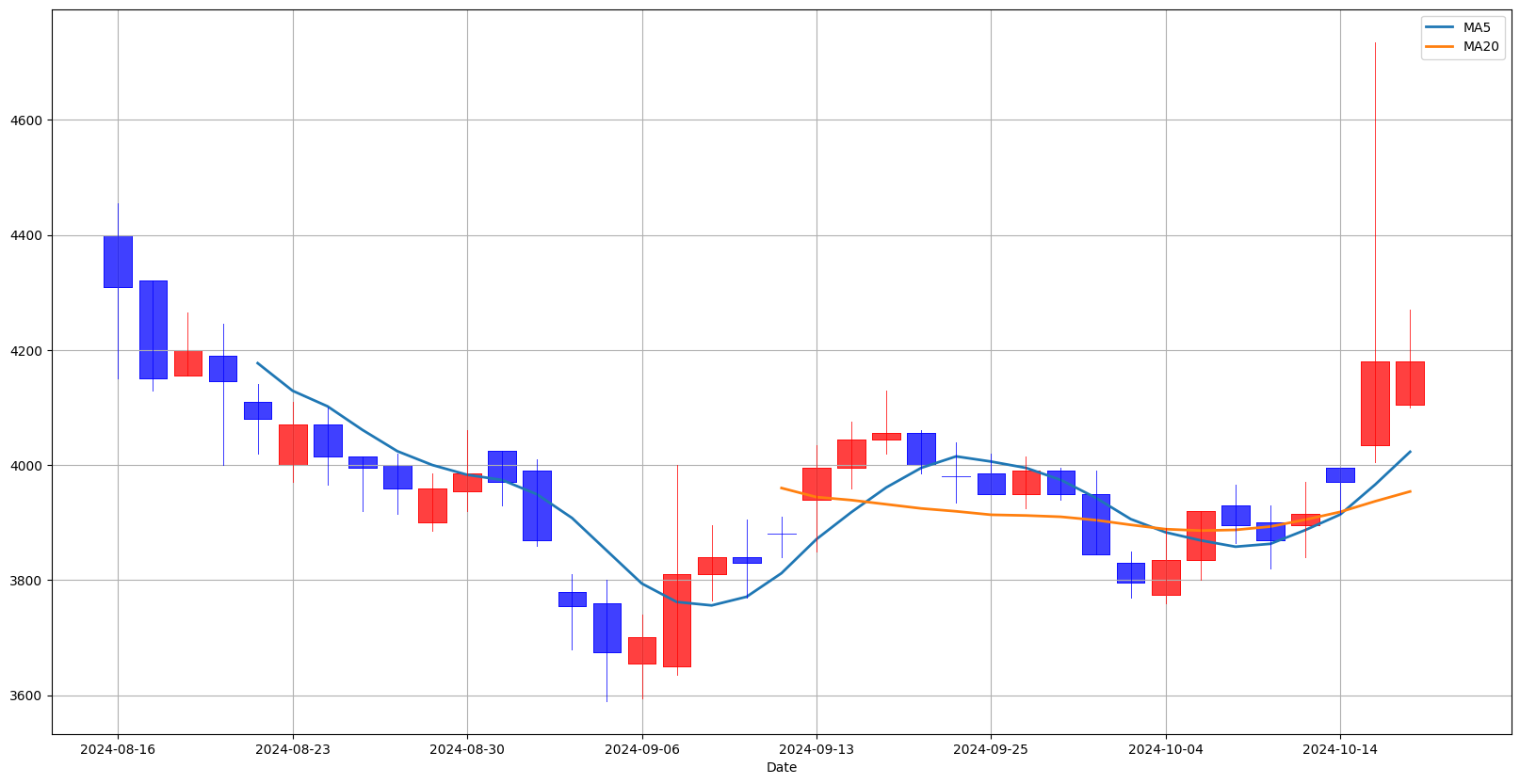Click the 2024-09-25 date tick label
The height and width of the screenshot is (784, 1520).
tap(991, 749)
